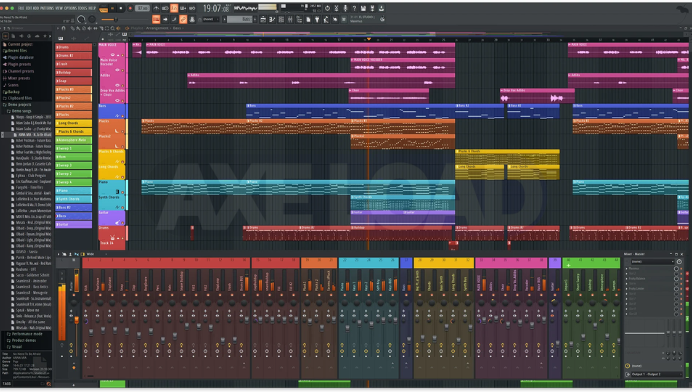Click the microphone recording icon
Viewport: 692px width, 392px height.
[345, 8]
